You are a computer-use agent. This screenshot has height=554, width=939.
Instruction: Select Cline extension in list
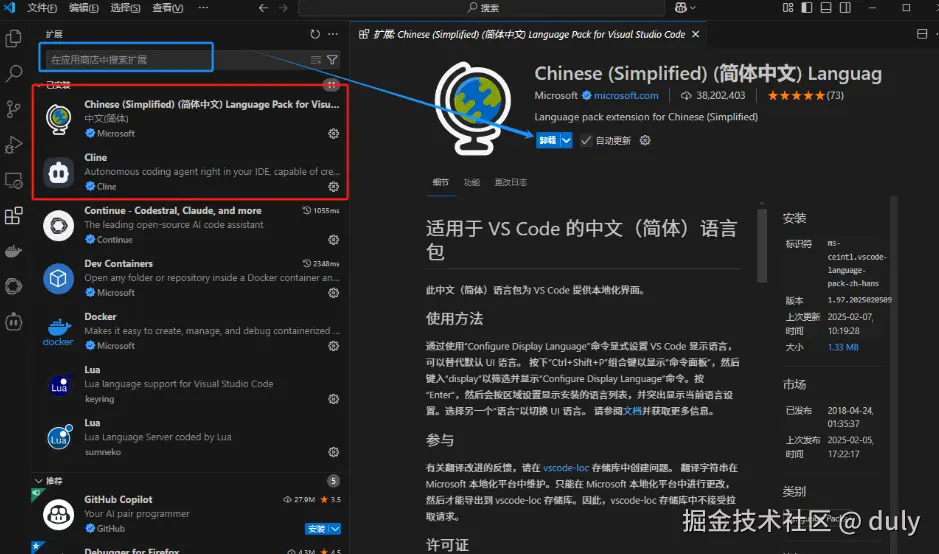click(x=191, y=172)
